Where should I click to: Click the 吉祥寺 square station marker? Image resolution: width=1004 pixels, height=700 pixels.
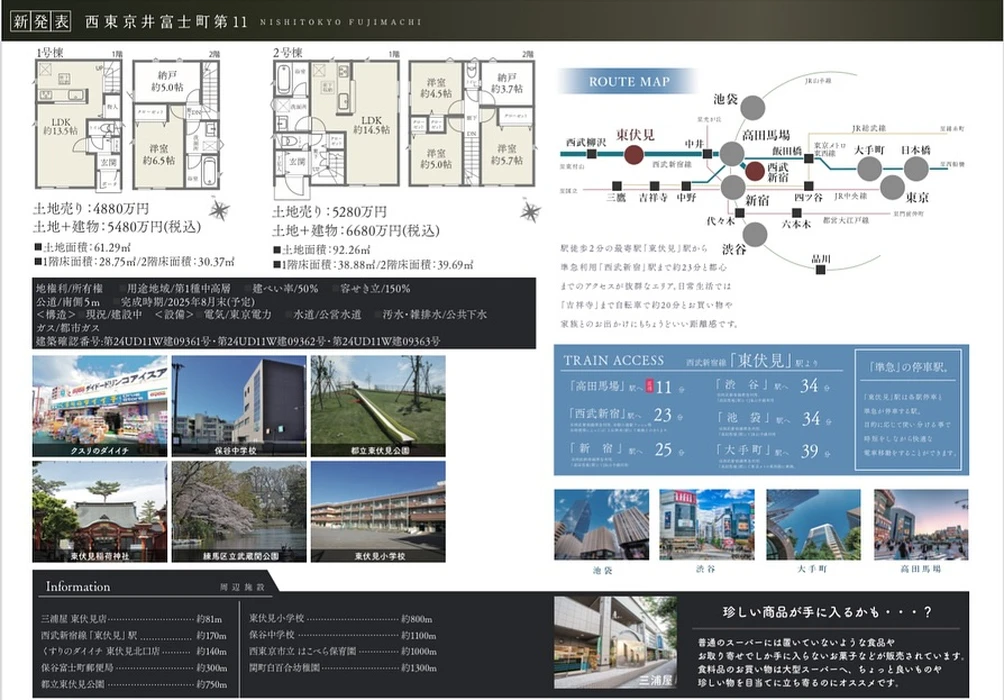(653, 186)
